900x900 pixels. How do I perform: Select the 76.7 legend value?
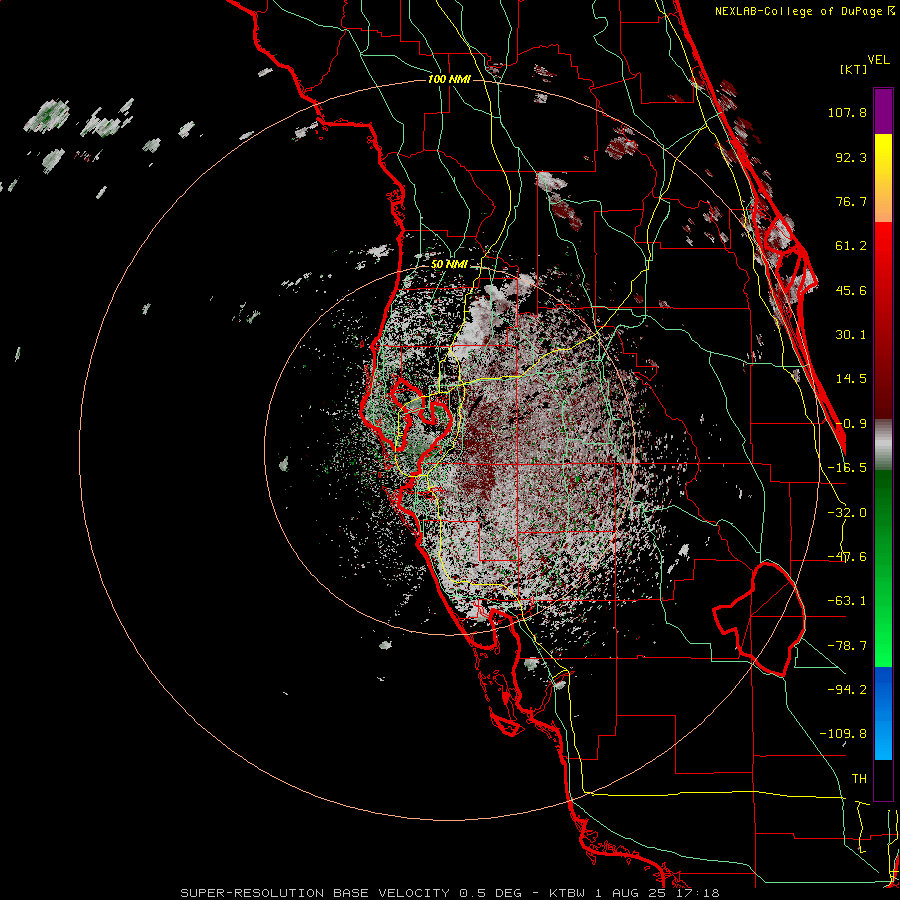coord(851,201)
